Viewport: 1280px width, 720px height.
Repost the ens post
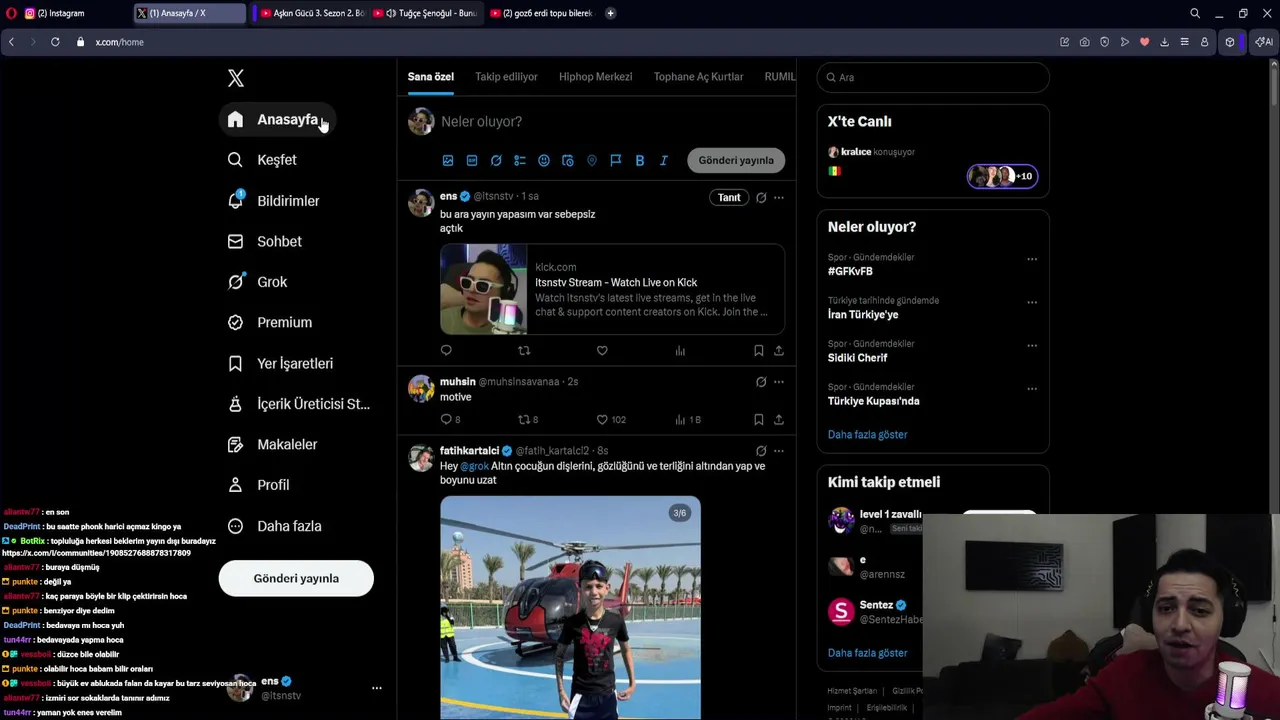pyautogui.click(x=524, y=350)
